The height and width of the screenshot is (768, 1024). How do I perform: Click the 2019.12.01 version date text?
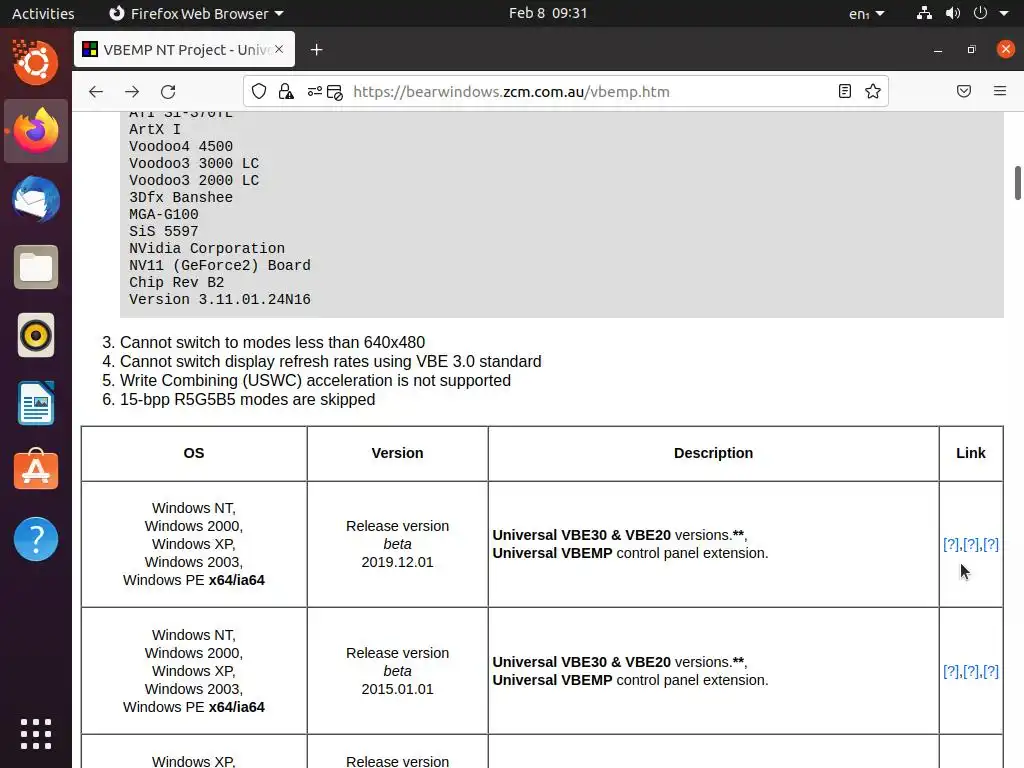(397, 562)
